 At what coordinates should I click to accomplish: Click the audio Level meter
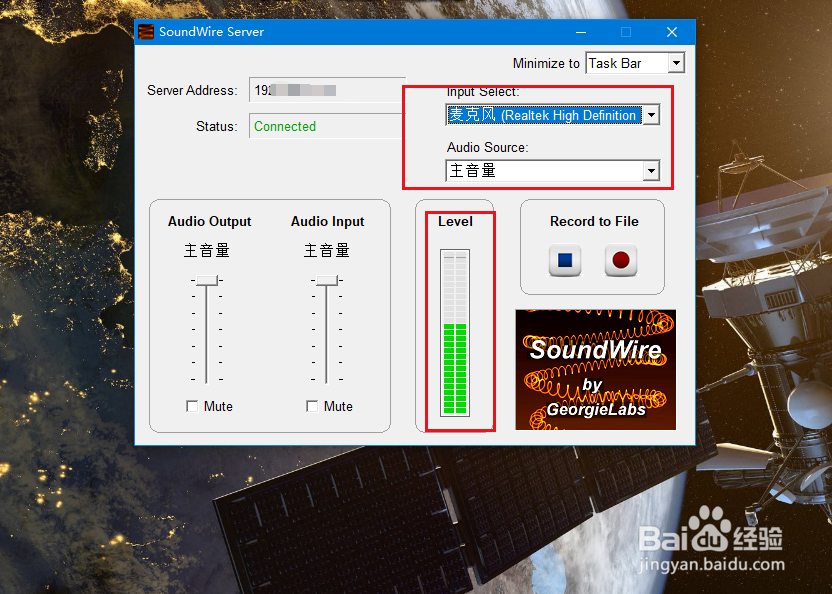point(455,332)
